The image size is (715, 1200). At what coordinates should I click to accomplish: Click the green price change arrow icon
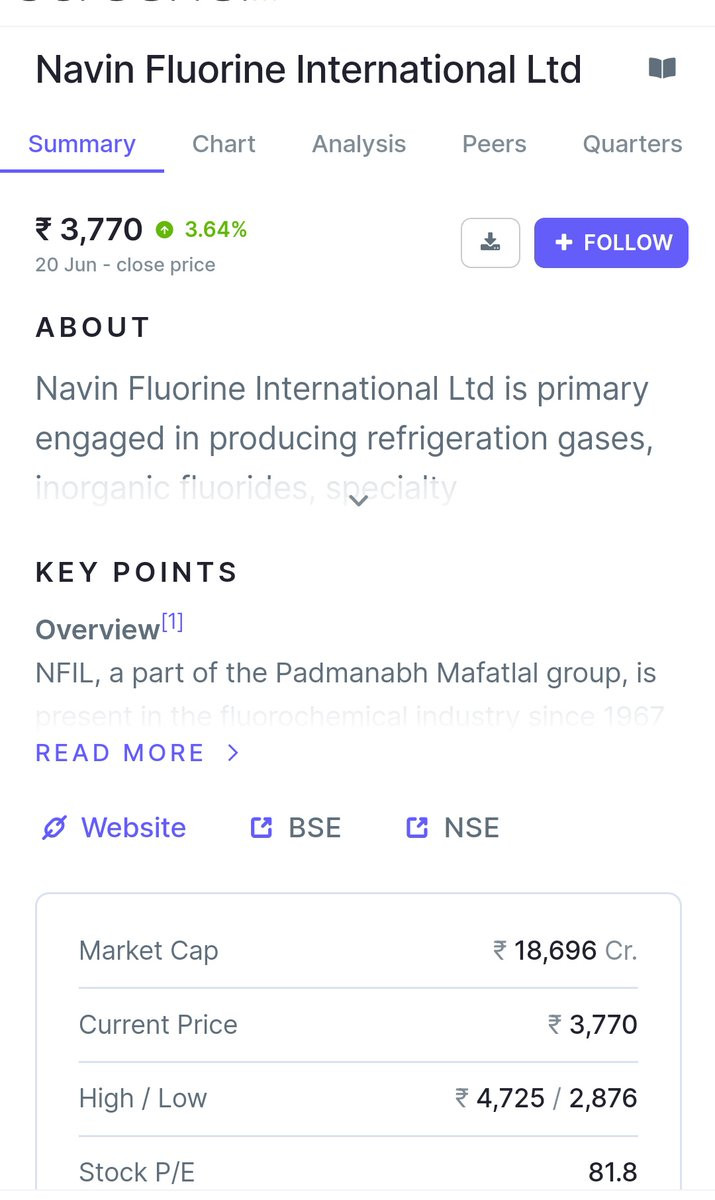164,230
